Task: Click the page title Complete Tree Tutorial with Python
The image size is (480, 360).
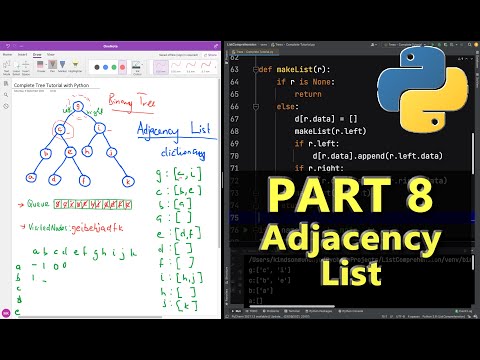Action: 51,85
